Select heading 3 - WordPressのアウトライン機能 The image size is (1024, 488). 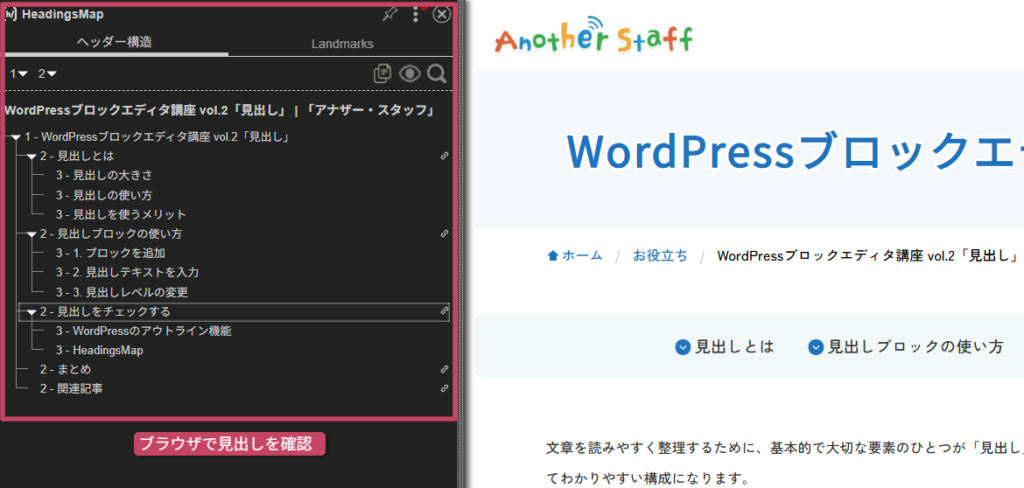coord(143,331)
